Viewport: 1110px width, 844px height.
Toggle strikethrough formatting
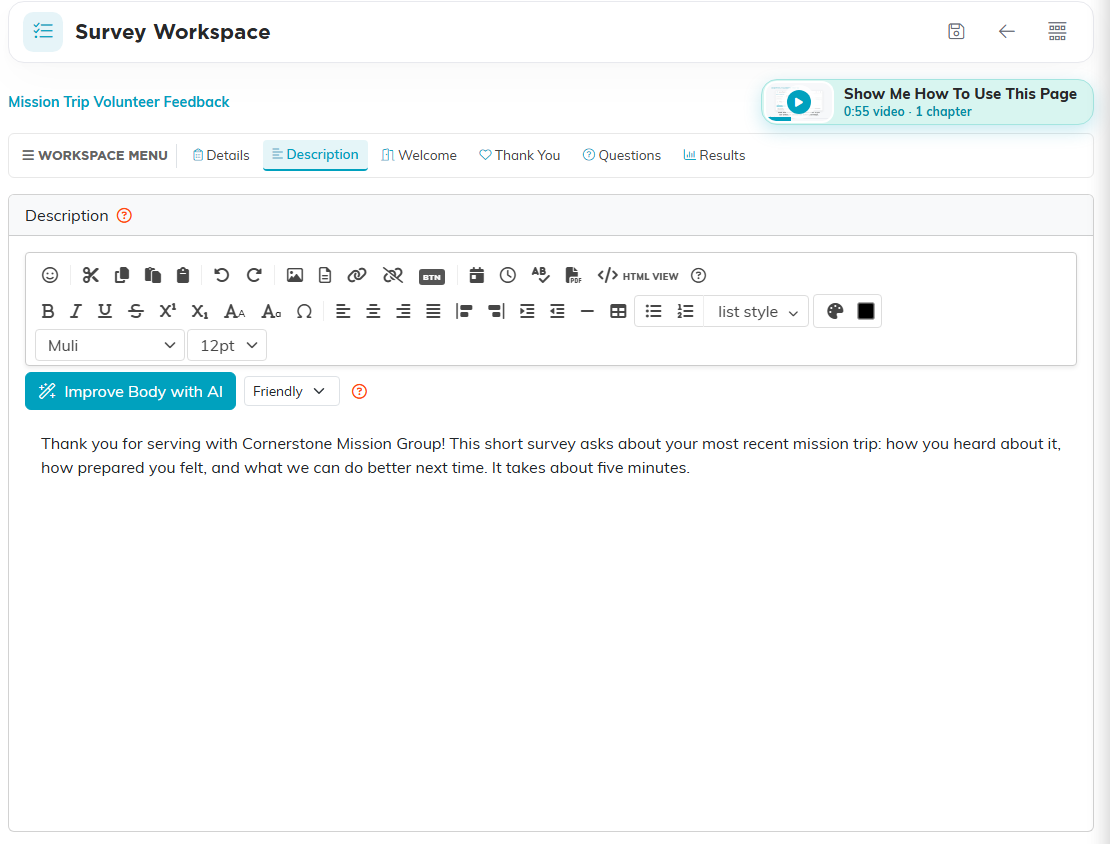click(x=136, y=311)
